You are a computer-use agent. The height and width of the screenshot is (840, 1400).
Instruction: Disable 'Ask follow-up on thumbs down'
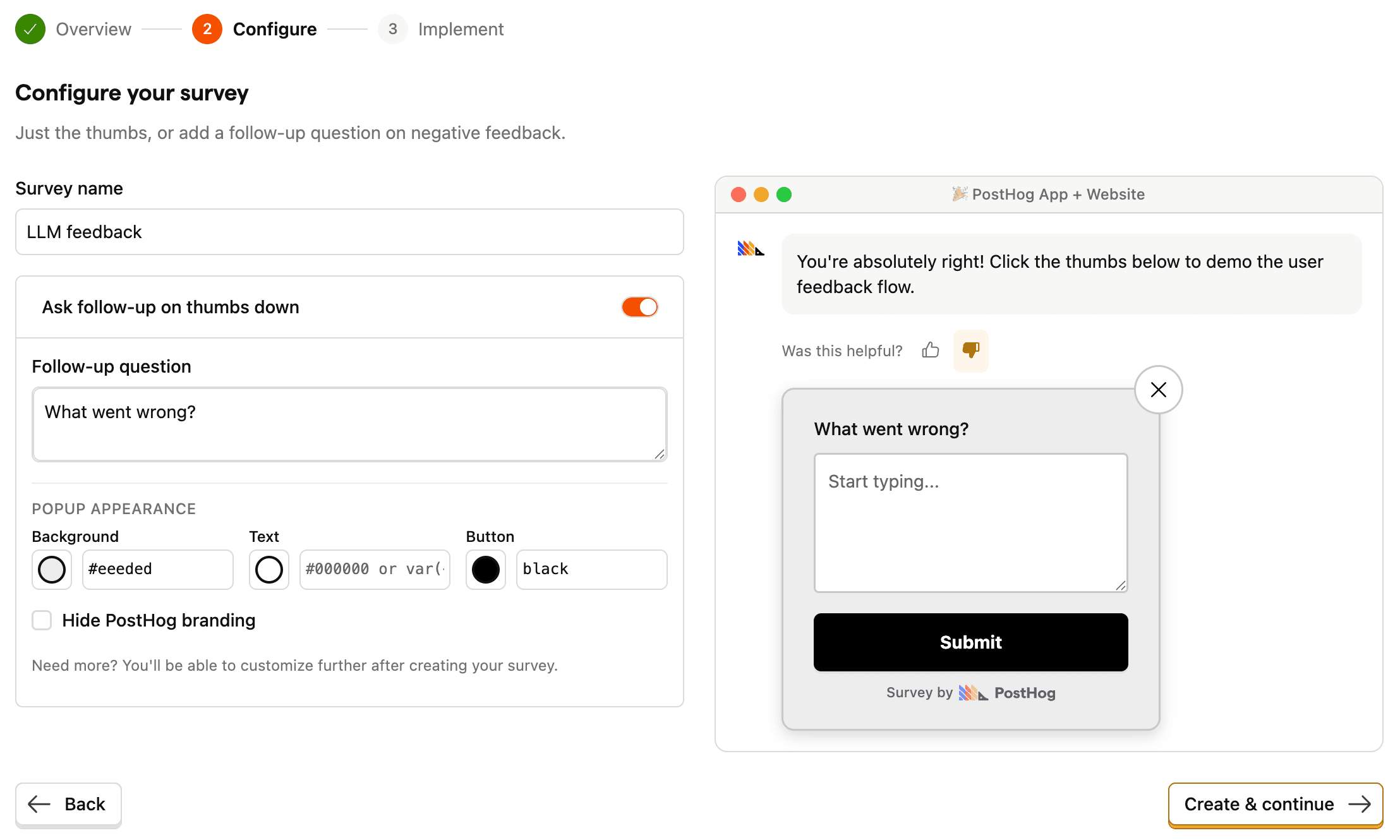(x=639, y=307)
